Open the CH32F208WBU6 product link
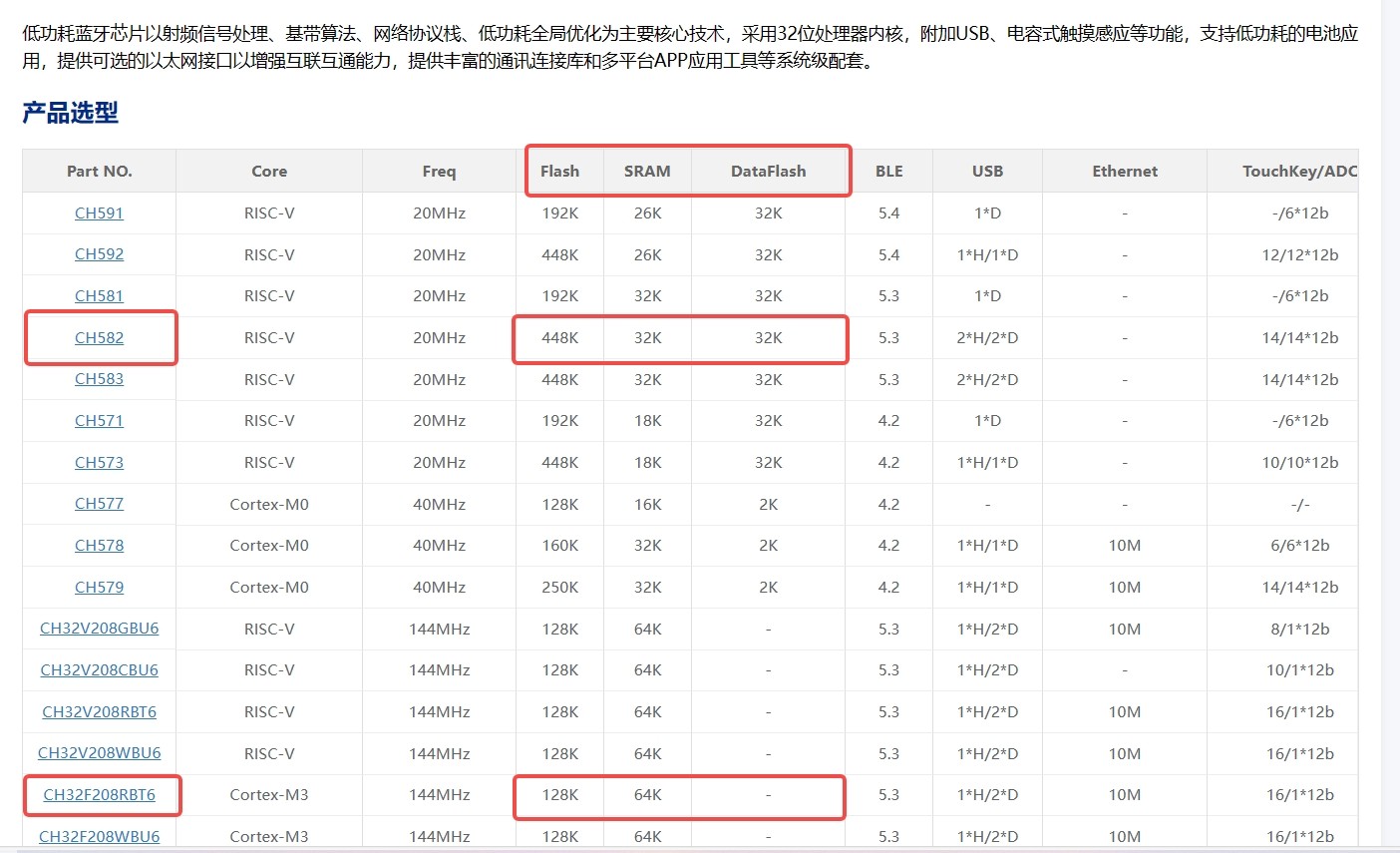 pos(99,836)
